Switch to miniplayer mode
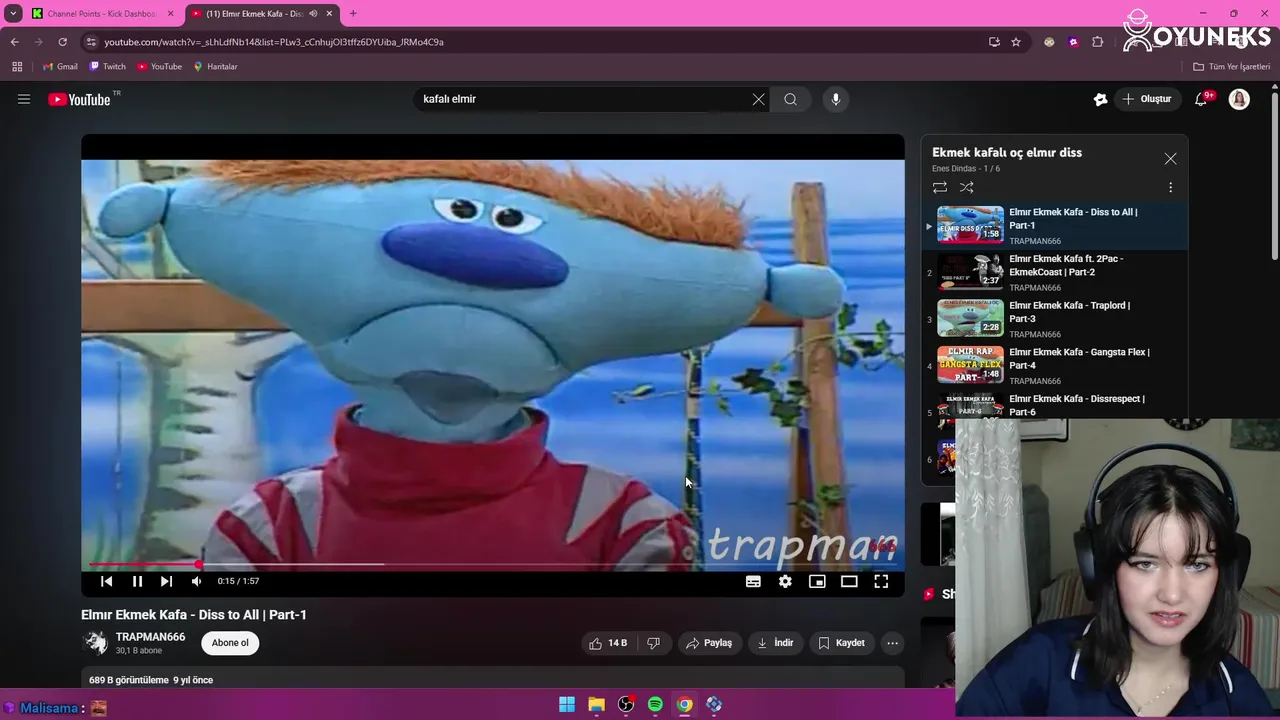The width and height of the screenshot is (1280, 720). pyautogui.click(x=817, y=581)
